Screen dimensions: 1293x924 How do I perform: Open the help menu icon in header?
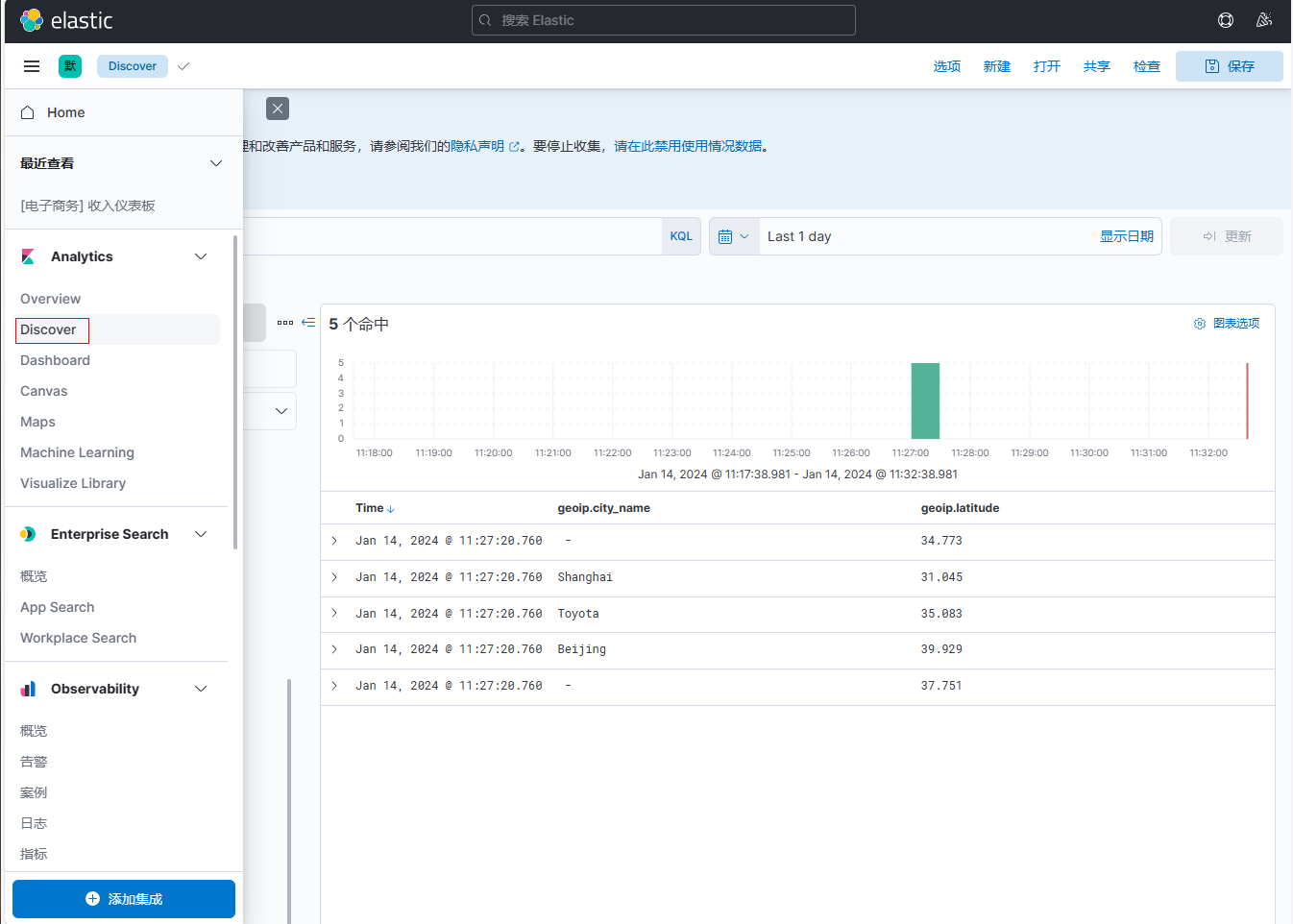1226,20
